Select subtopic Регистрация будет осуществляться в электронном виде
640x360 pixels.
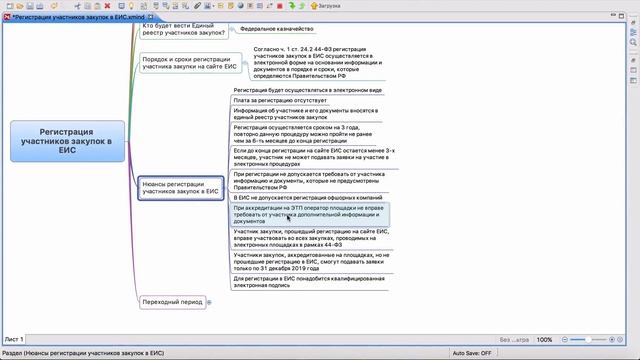[x=308, y=90]
